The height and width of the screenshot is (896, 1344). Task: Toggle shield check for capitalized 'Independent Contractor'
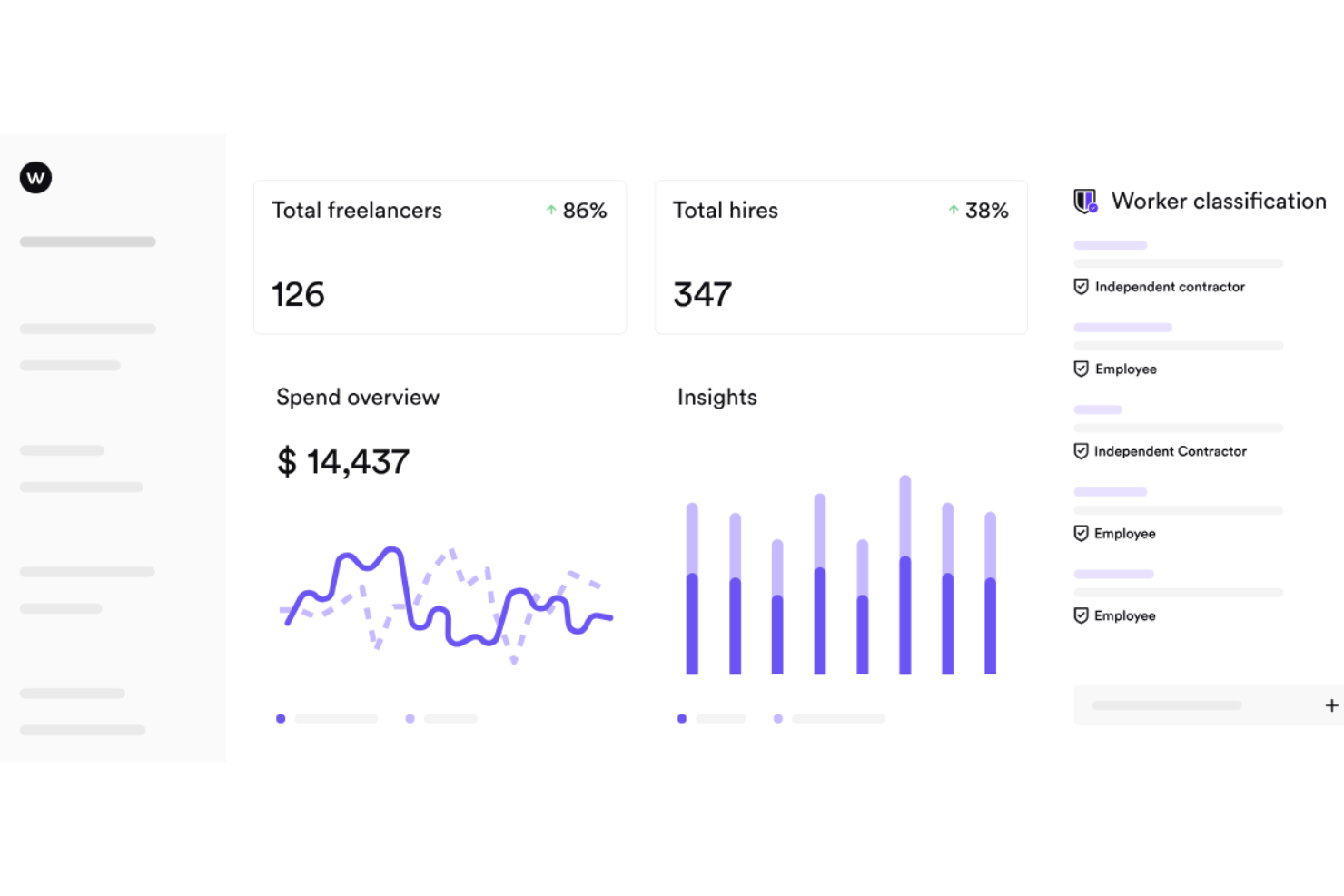1081,451
